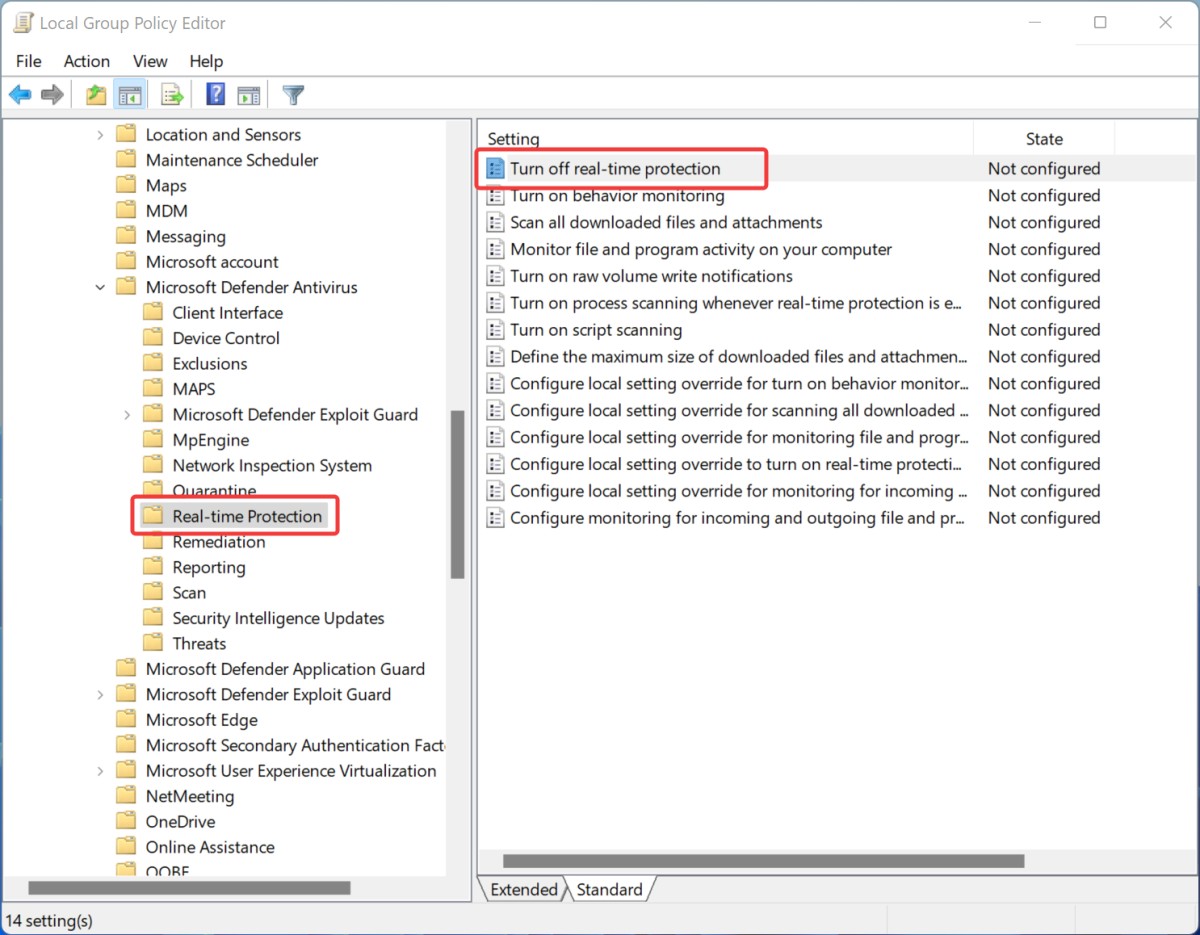This screenshot has width=1200, height=935.
Task: Click the settings list horizontal scrollbar thumb
Action: pyautogui.click(x=764, y=861)
